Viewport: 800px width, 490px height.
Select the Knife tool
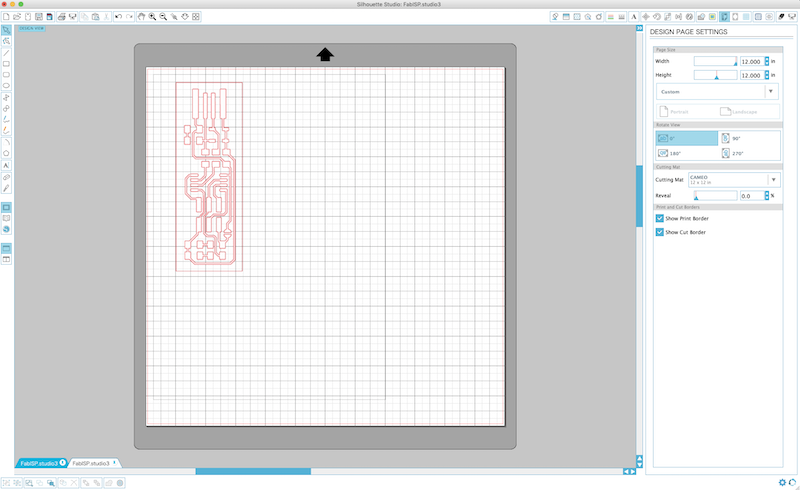coord(6,188)
